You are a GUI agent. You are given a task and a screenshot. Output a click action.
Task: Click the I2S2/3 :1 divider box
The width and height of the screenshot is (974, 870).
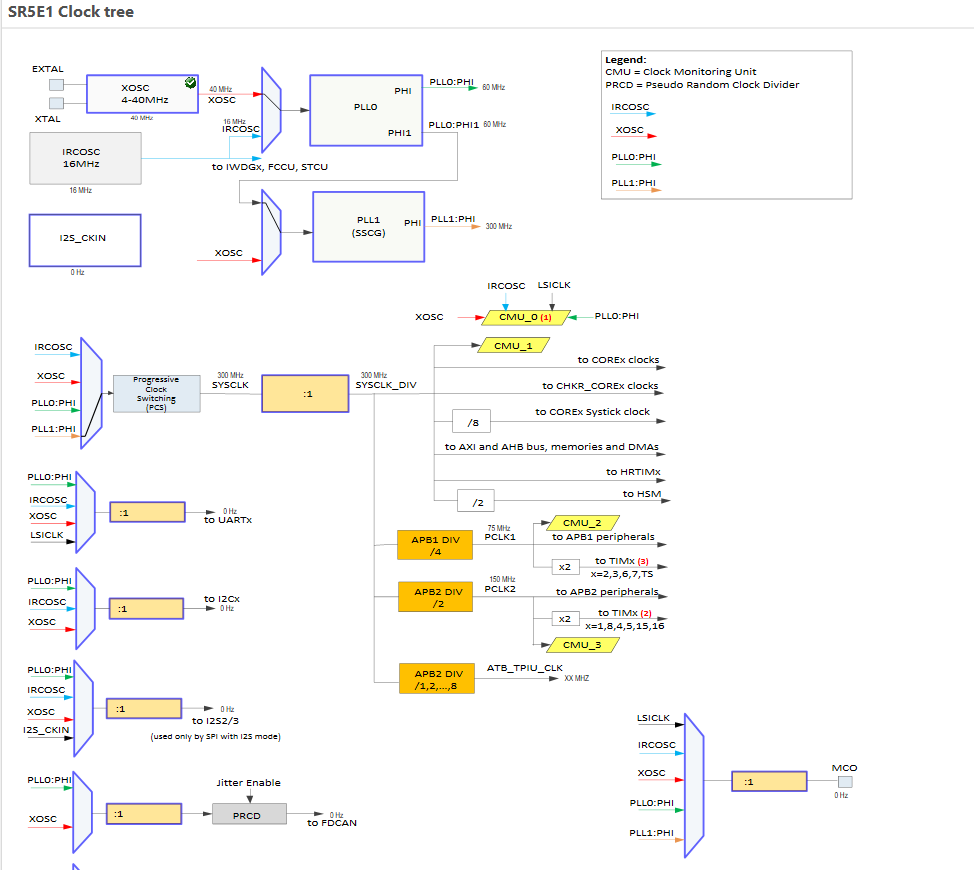[x=144, y=709]
